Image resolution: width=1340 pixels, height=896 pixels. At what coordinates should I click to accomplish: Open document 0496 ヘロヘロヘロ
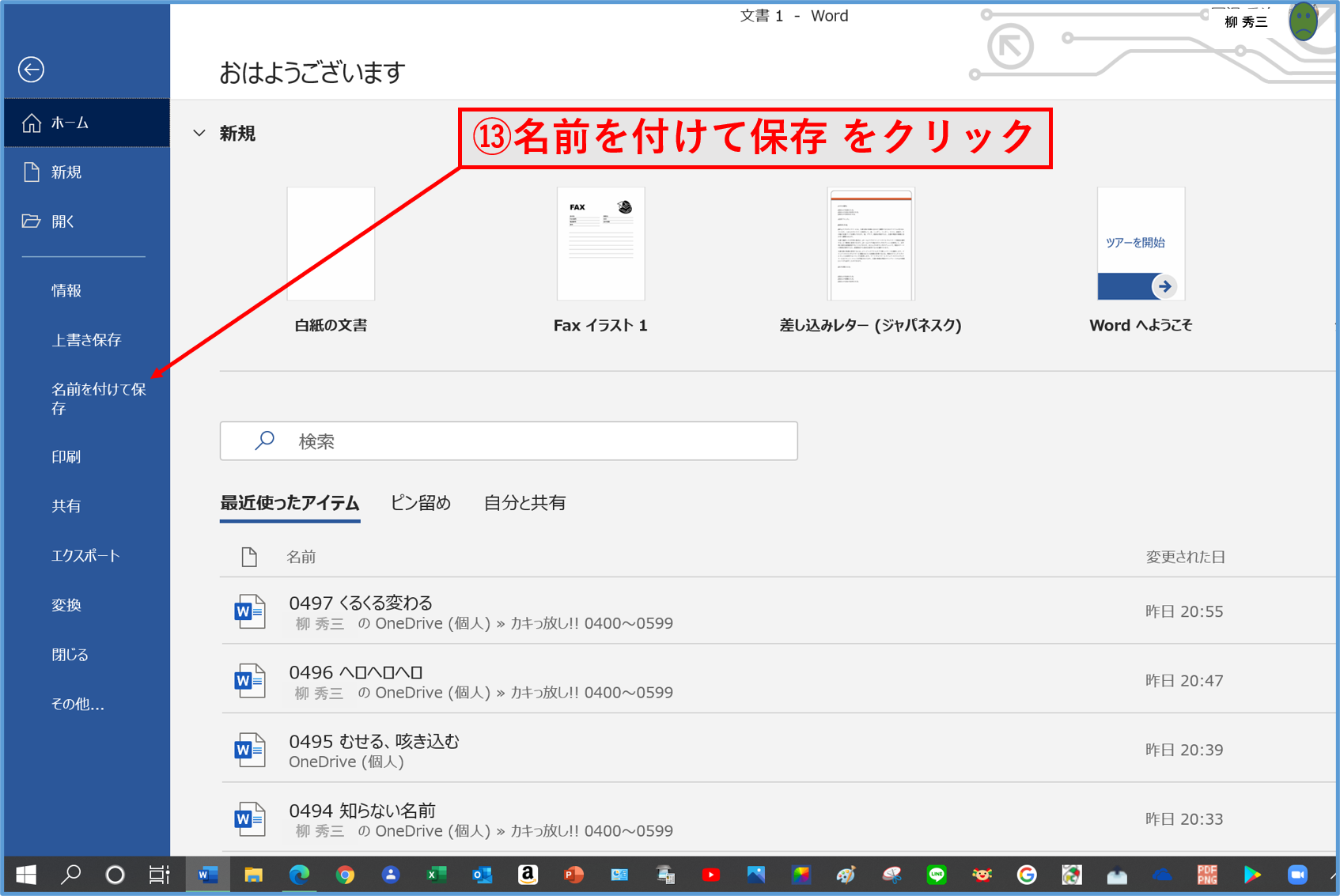coord(778,680)
